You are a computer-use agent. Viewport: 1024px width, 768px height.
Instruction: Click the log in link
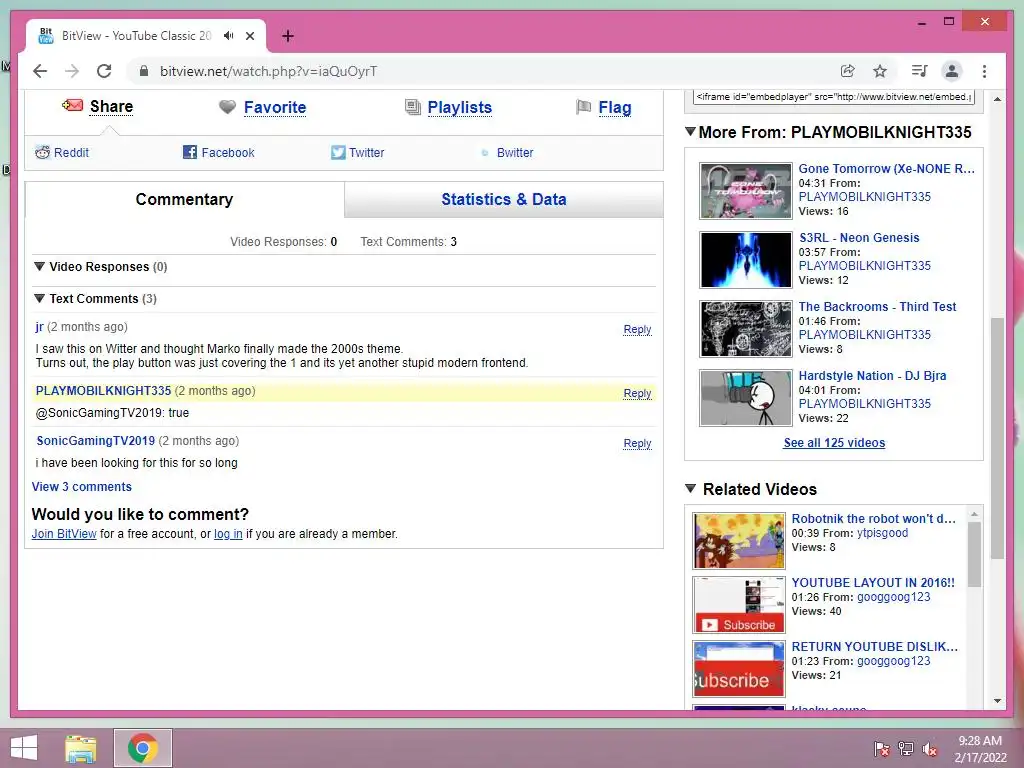point(228,534)
